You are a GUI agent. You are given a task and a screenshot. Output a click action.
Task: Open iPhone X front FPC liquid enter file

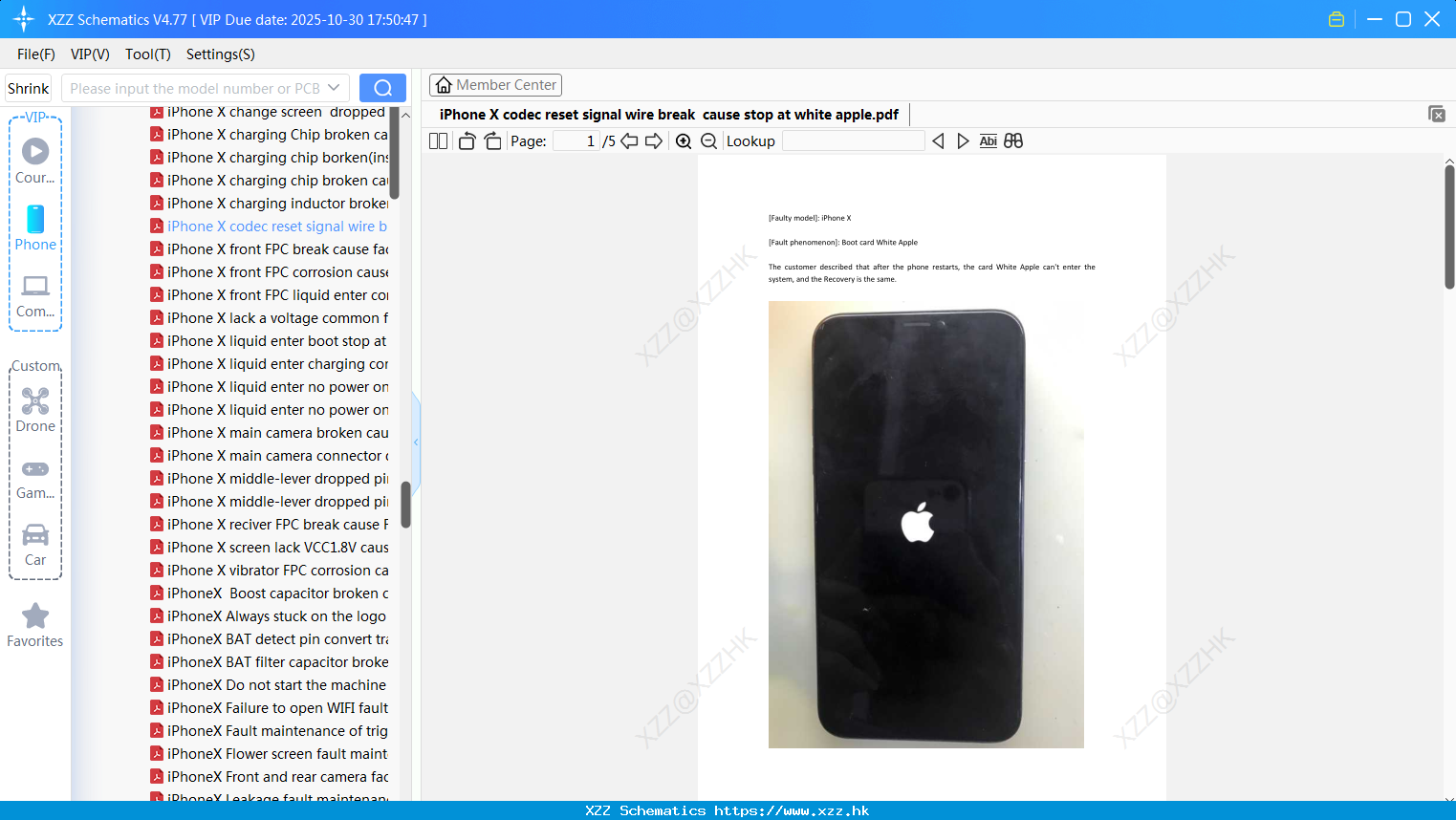(x=269, y=295)
